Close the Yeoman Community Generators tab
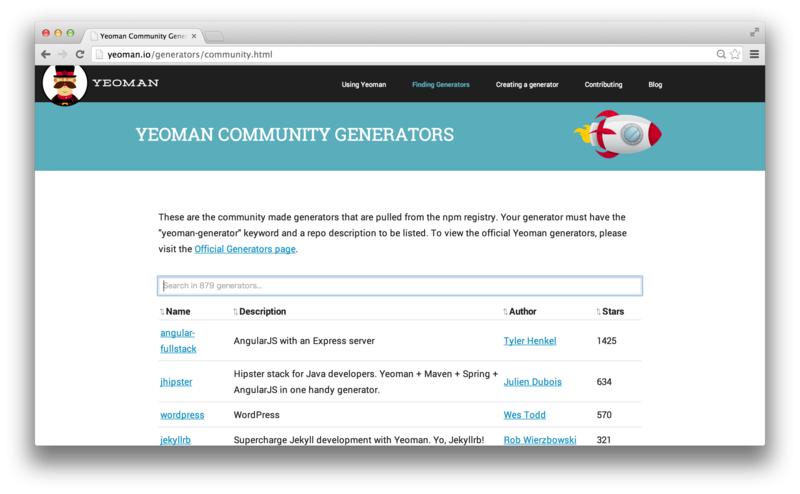 point(194,36)
